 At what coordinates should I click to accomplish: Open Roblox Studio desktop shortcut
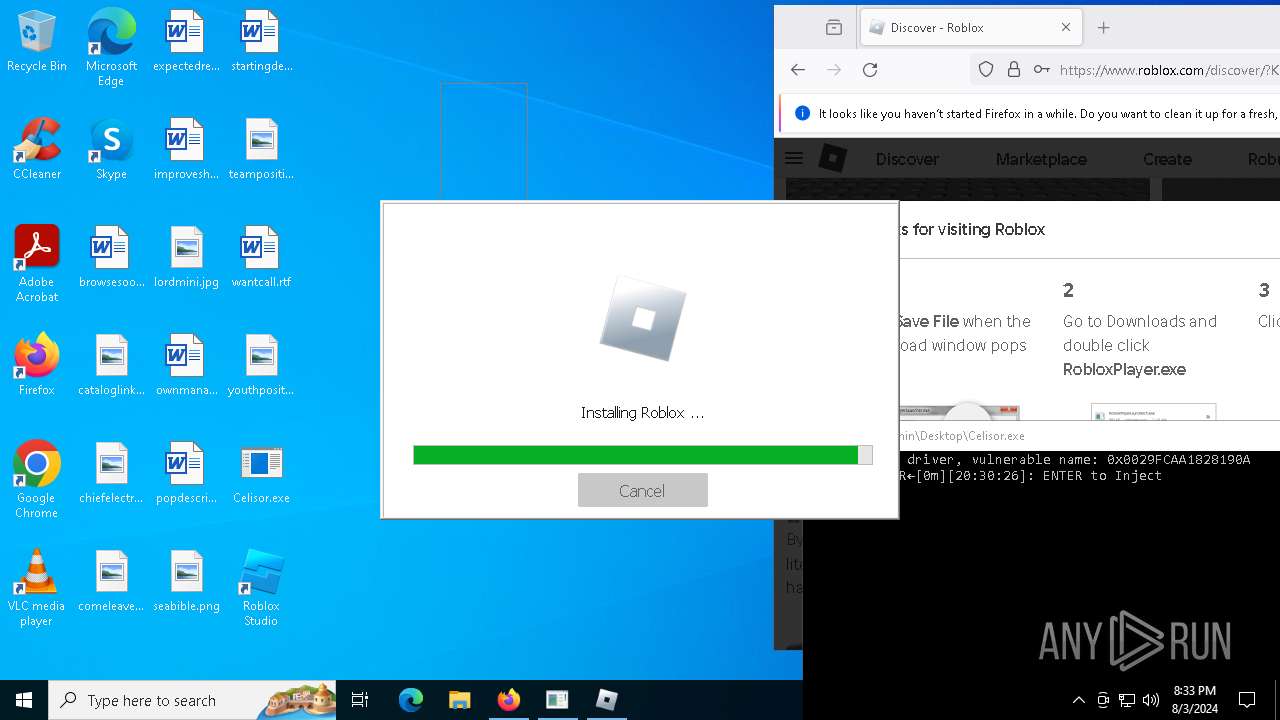pos(261,588)
